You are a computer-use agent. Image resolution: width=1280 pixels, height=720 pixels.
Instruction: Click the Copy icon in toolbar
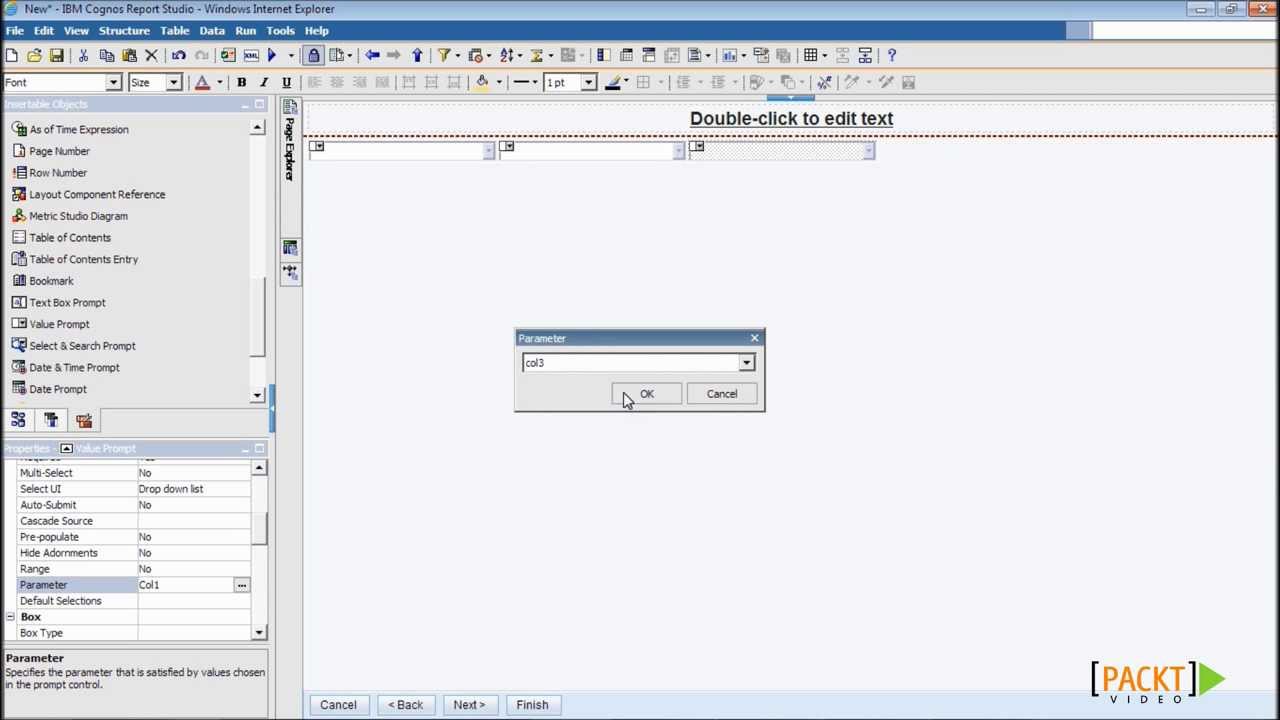click(107, 56)
